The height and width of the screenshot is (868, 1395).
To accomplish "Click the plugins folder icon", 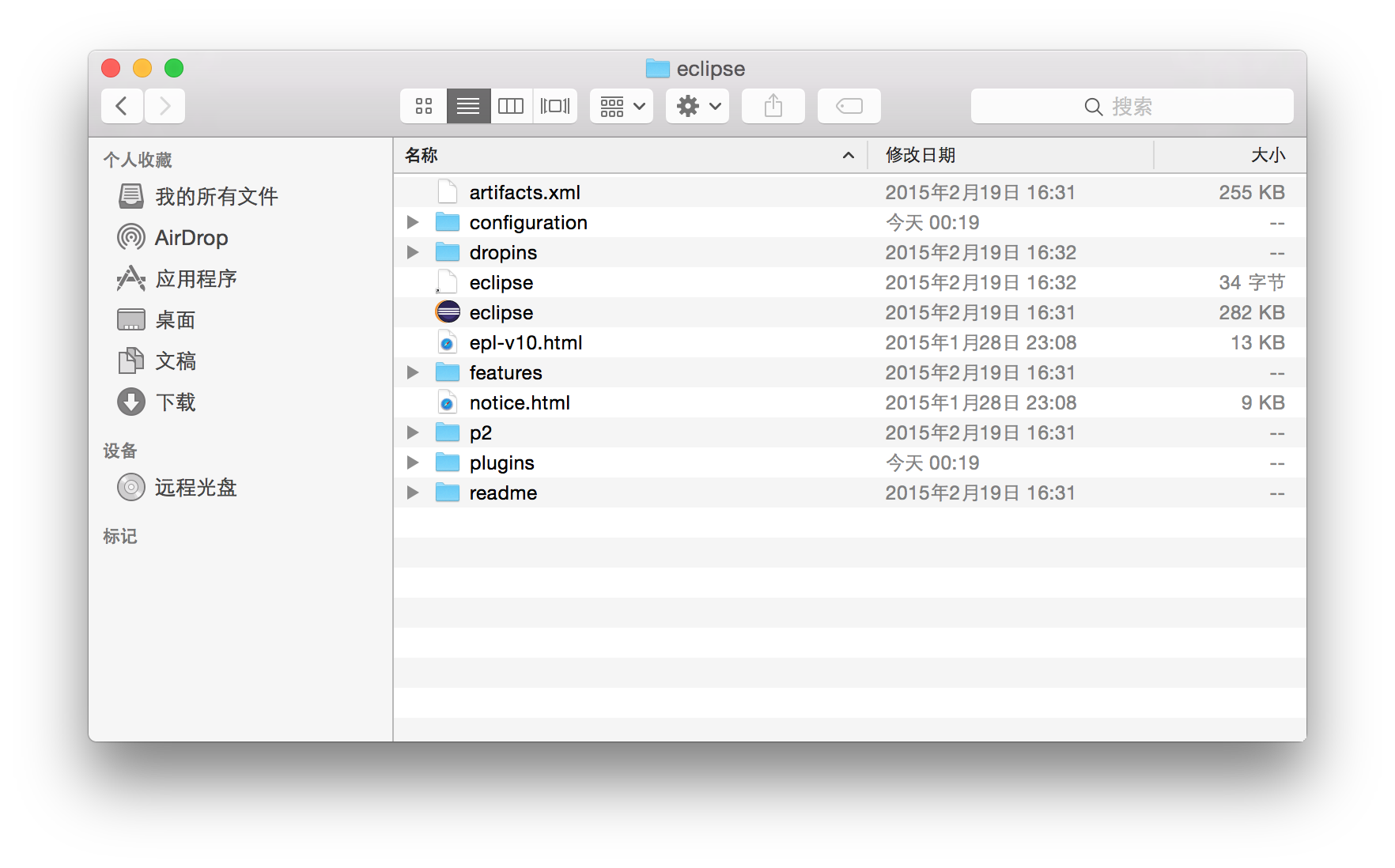I will click(x=448, y=462).
